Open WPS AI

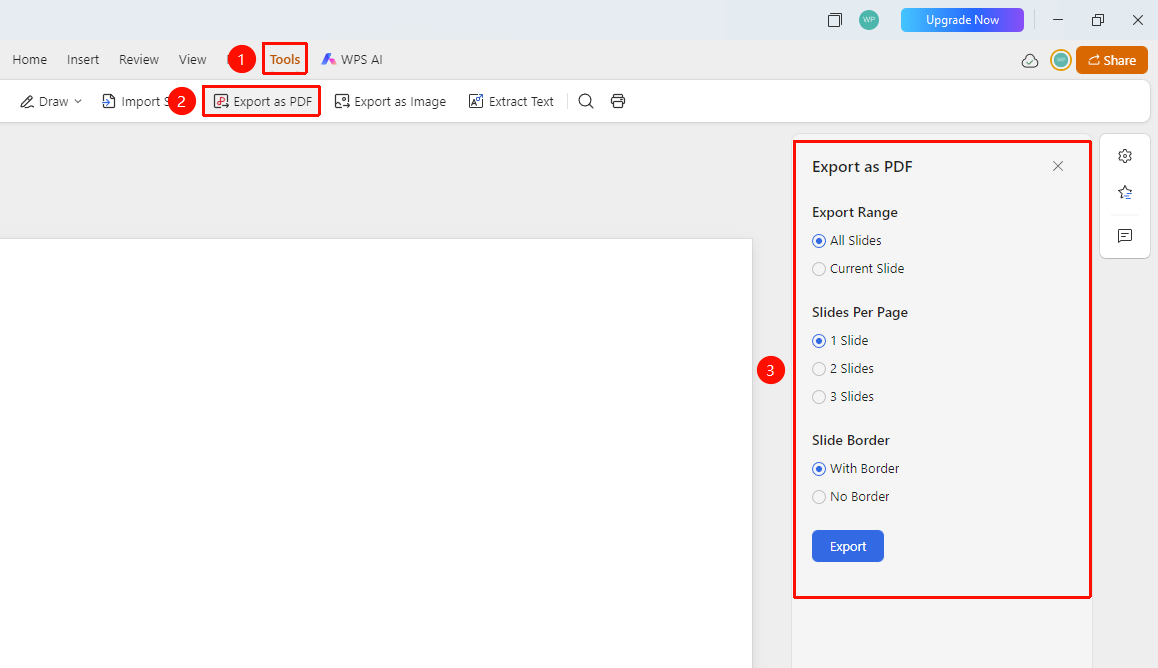coord(352,60)
